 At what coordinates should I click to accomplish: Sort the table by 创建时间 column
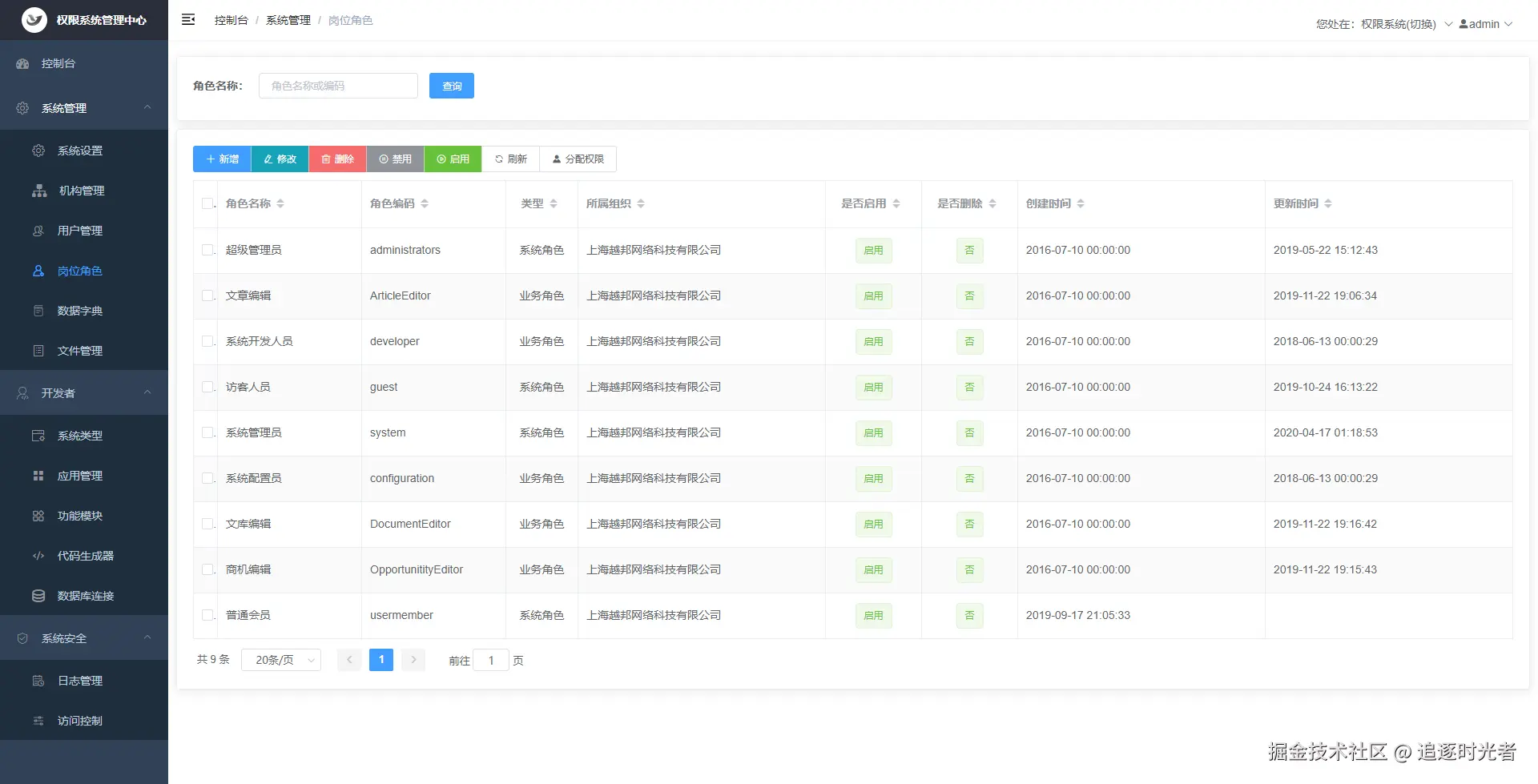point(1081,204)
